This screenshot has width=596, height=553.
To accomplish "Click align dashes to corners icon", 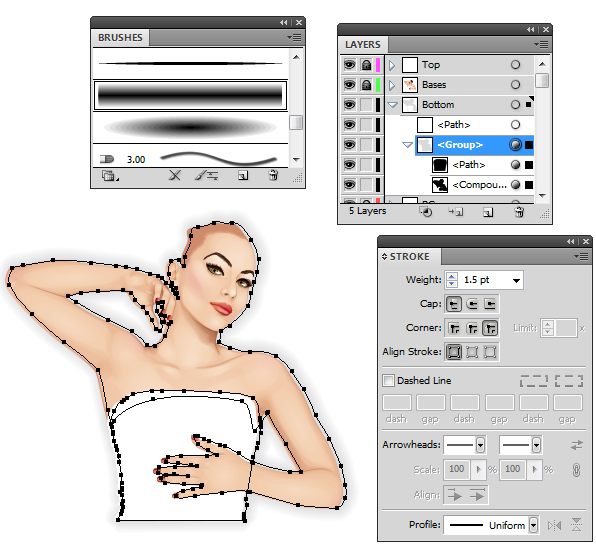I will click(x=569, y=381).
